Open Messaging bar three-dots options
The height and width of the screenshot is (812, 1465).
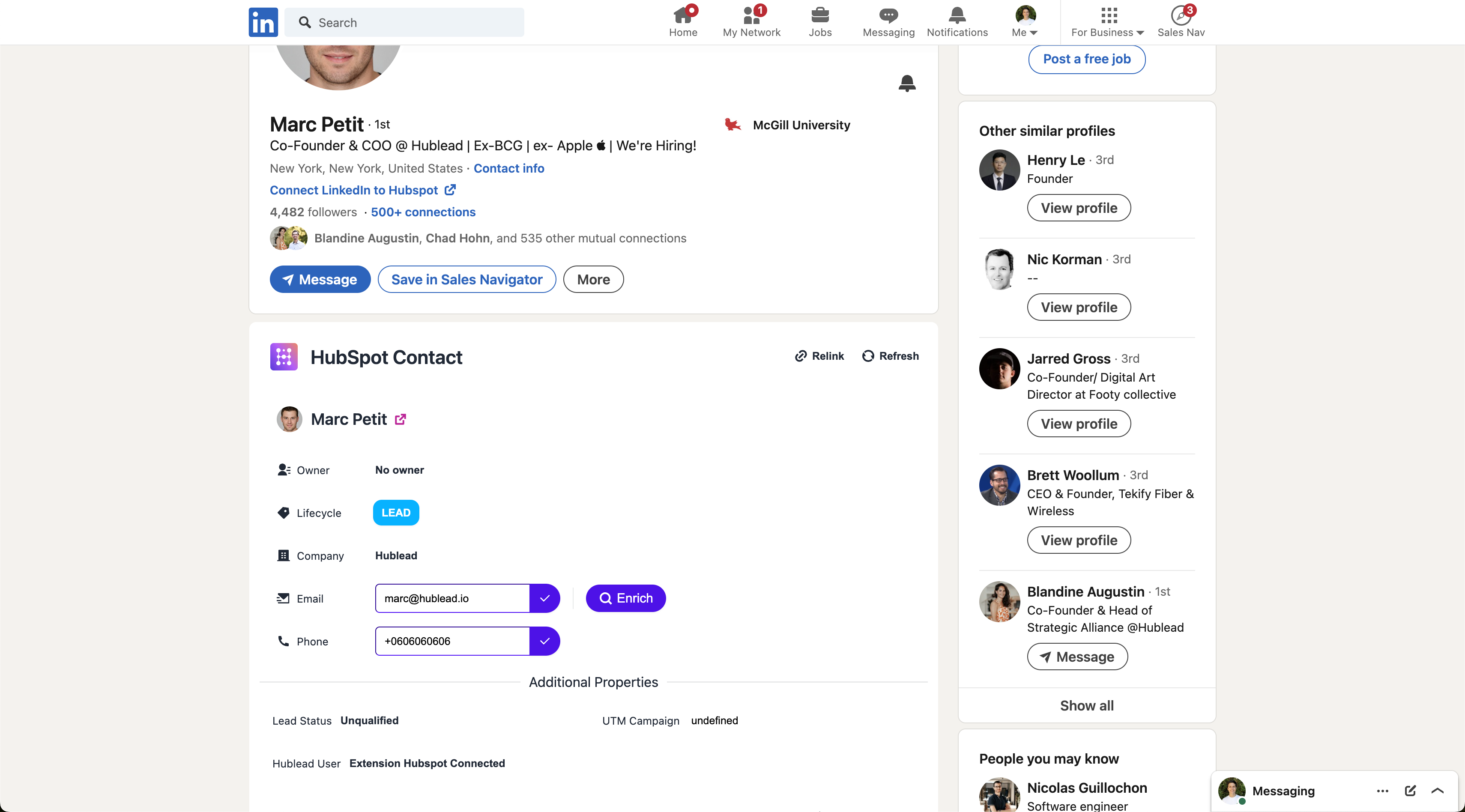[1382, 791]
